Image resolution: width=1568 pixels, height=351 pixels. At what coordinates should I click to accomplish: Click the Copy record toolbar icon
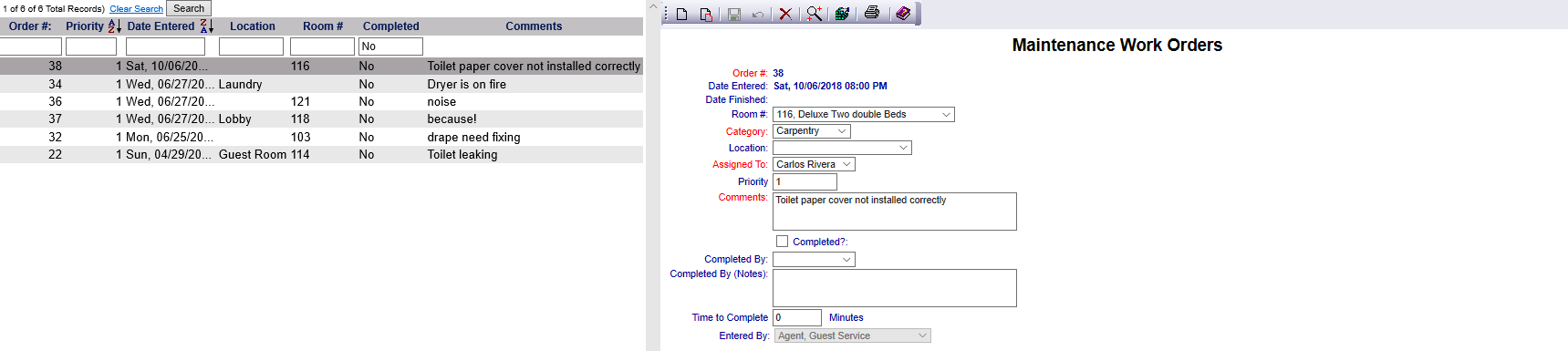tap(706, 14)
